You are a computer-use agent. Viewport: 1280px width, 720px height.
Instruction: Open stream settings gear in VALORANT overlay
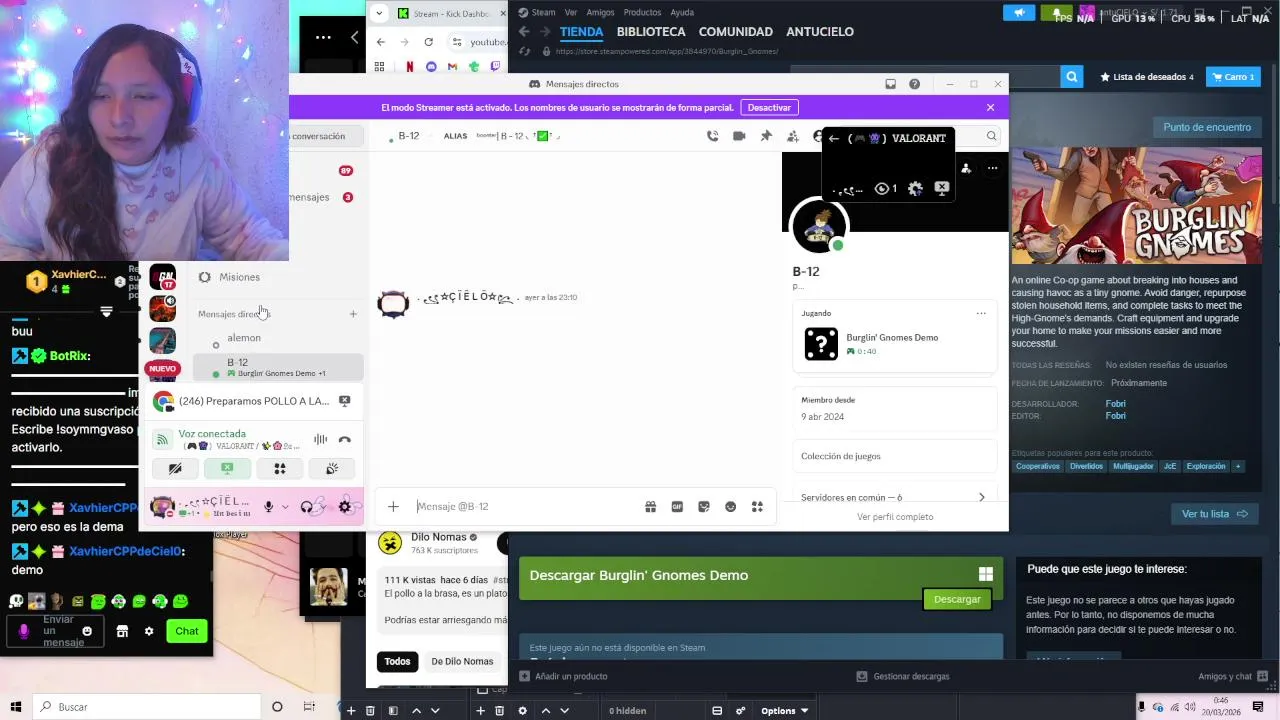(x=915, y=188)
